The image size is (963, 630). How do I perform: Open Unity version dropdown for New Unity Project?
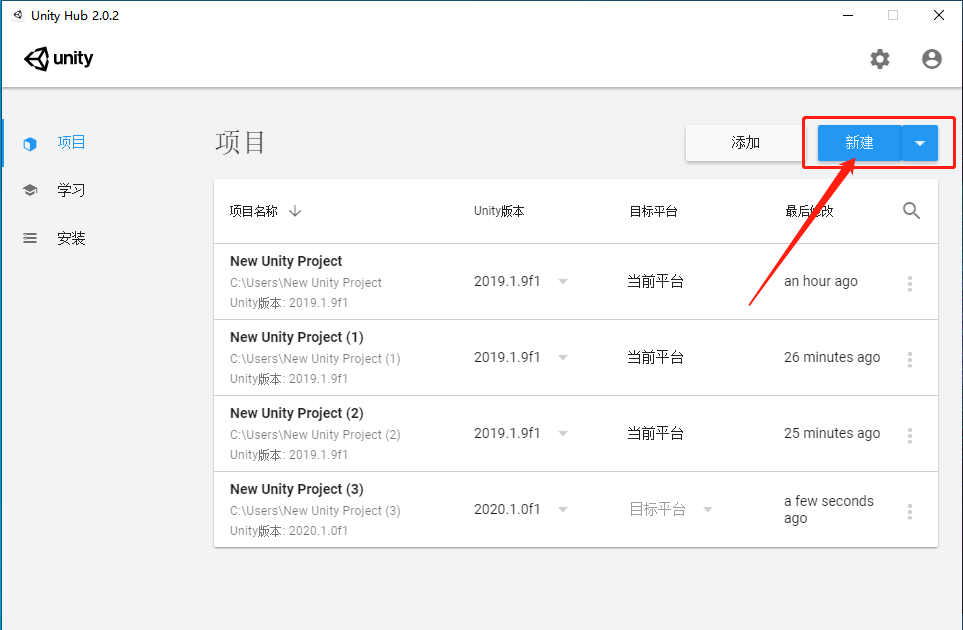click(563, 282)
